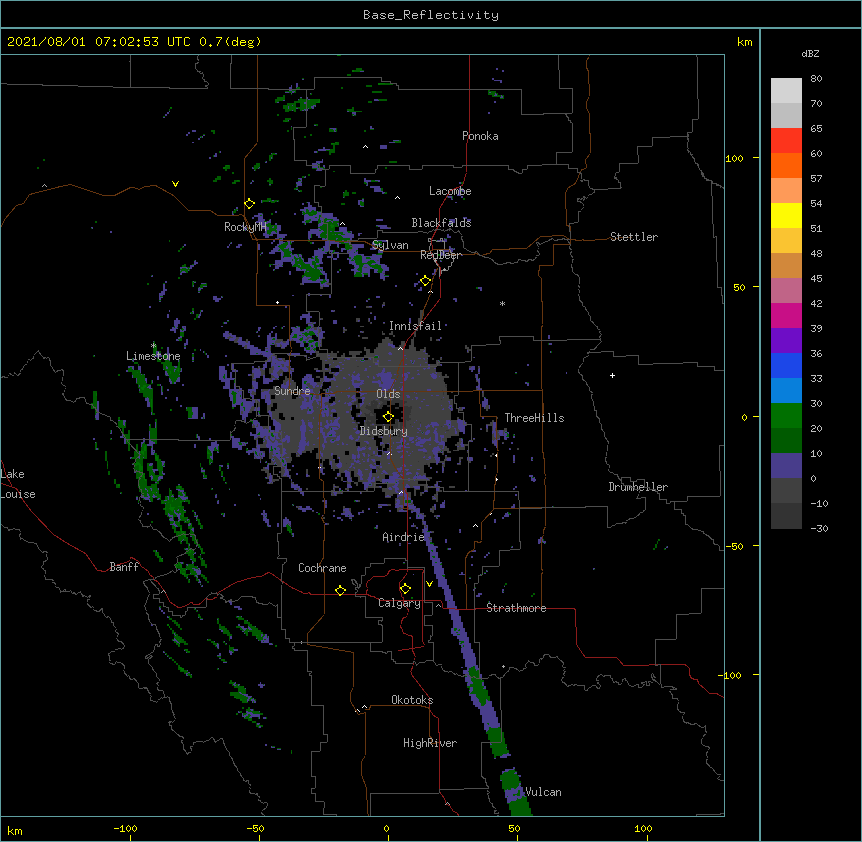Pick the bright yellow 54-51 dBZ swatch

pyautogui.click(x=786, y=215)
